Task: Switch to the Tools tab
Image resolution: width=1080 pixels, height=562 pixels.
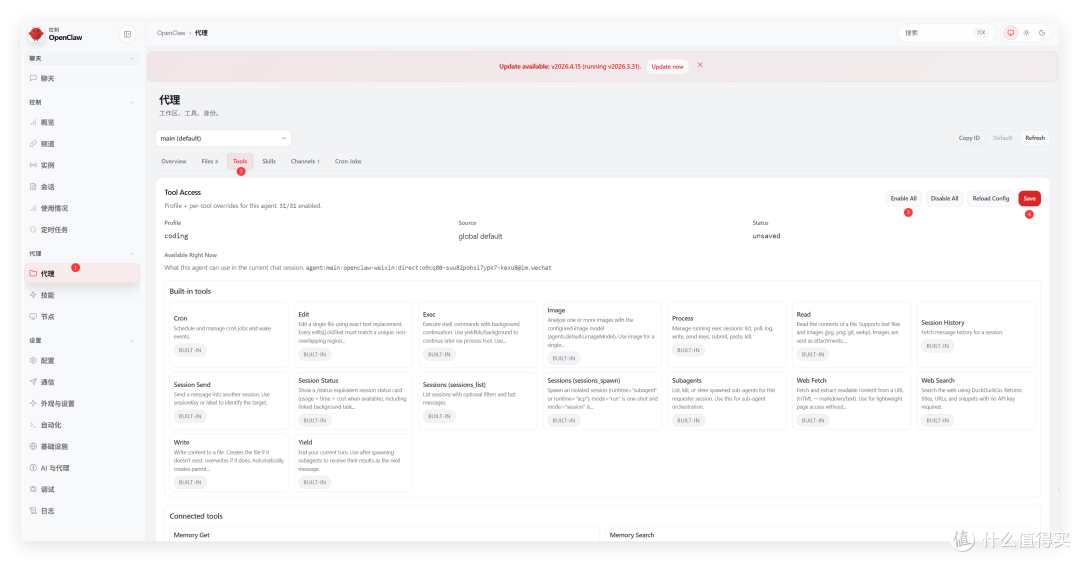Action: [240, 161]
